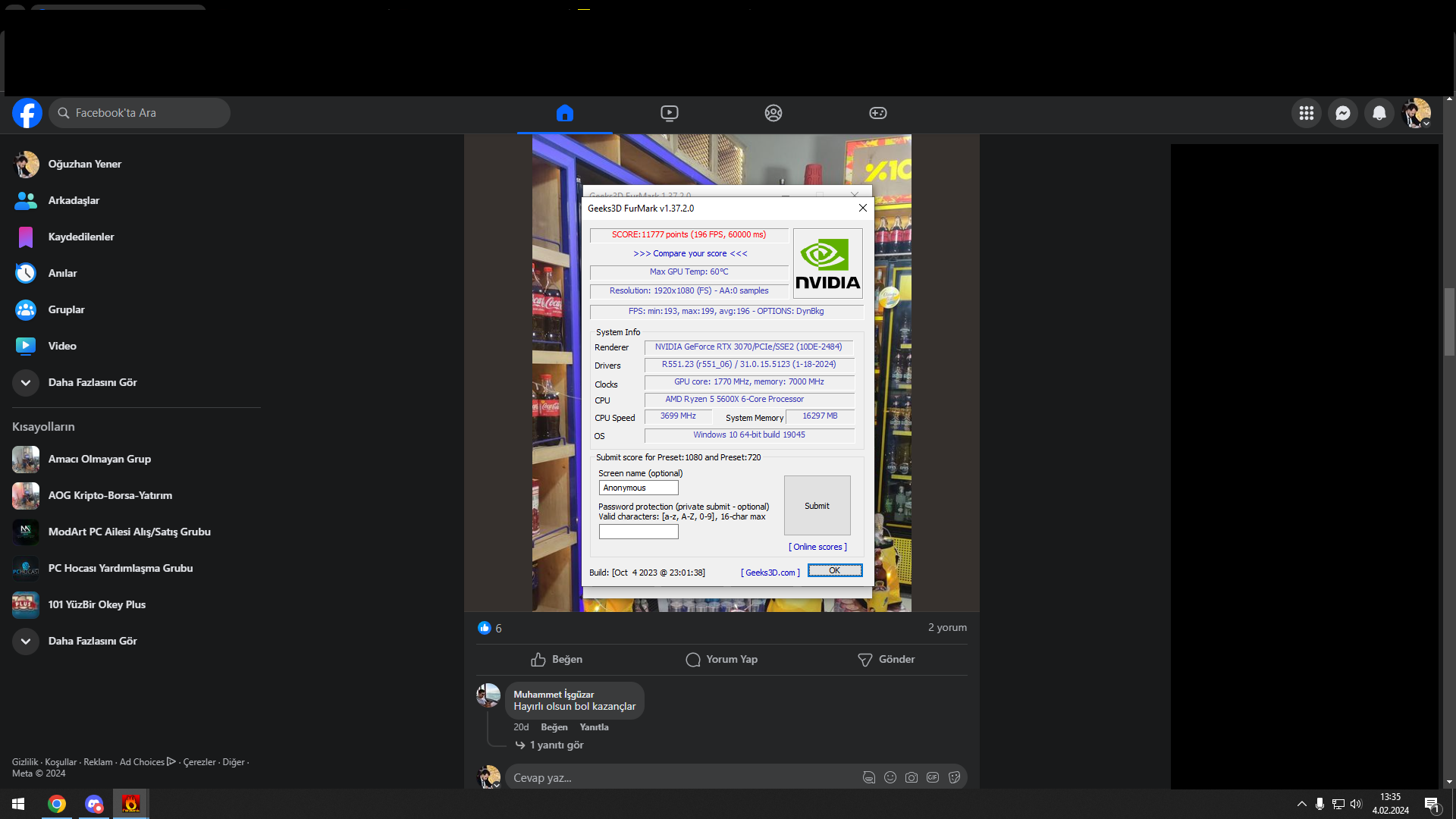
Task: Open the taskbar clock and calendar
Action: (1391, 804)
